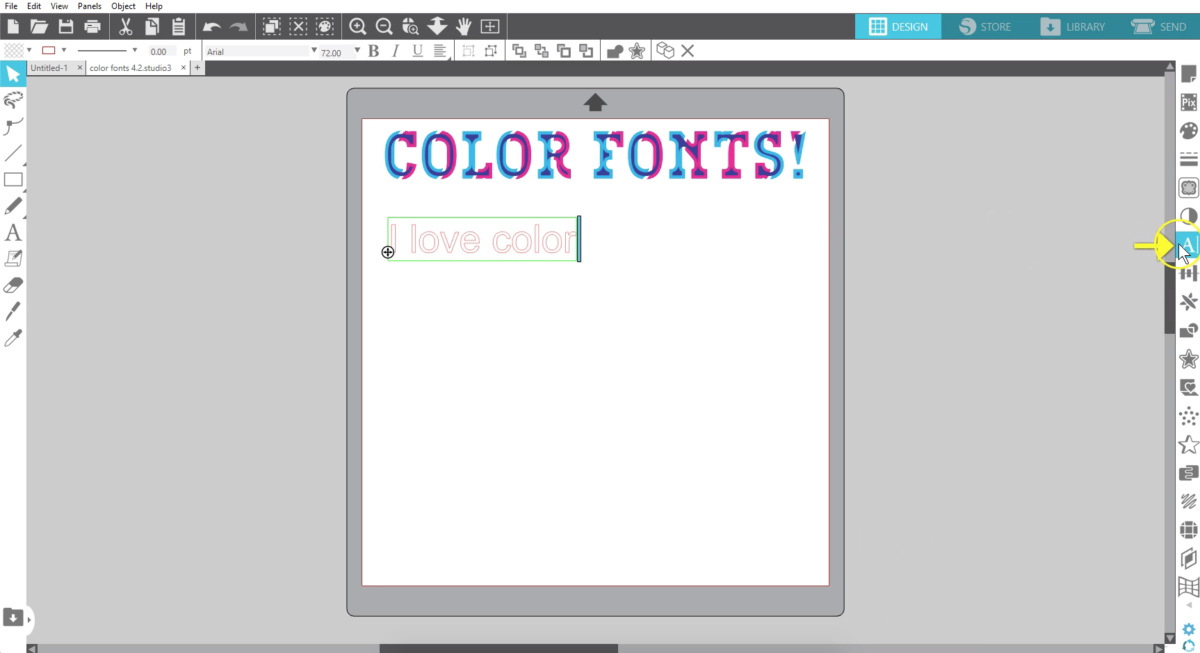Click the Deselect All icon
The image size is (1200, 653).
tap(298, 26)
